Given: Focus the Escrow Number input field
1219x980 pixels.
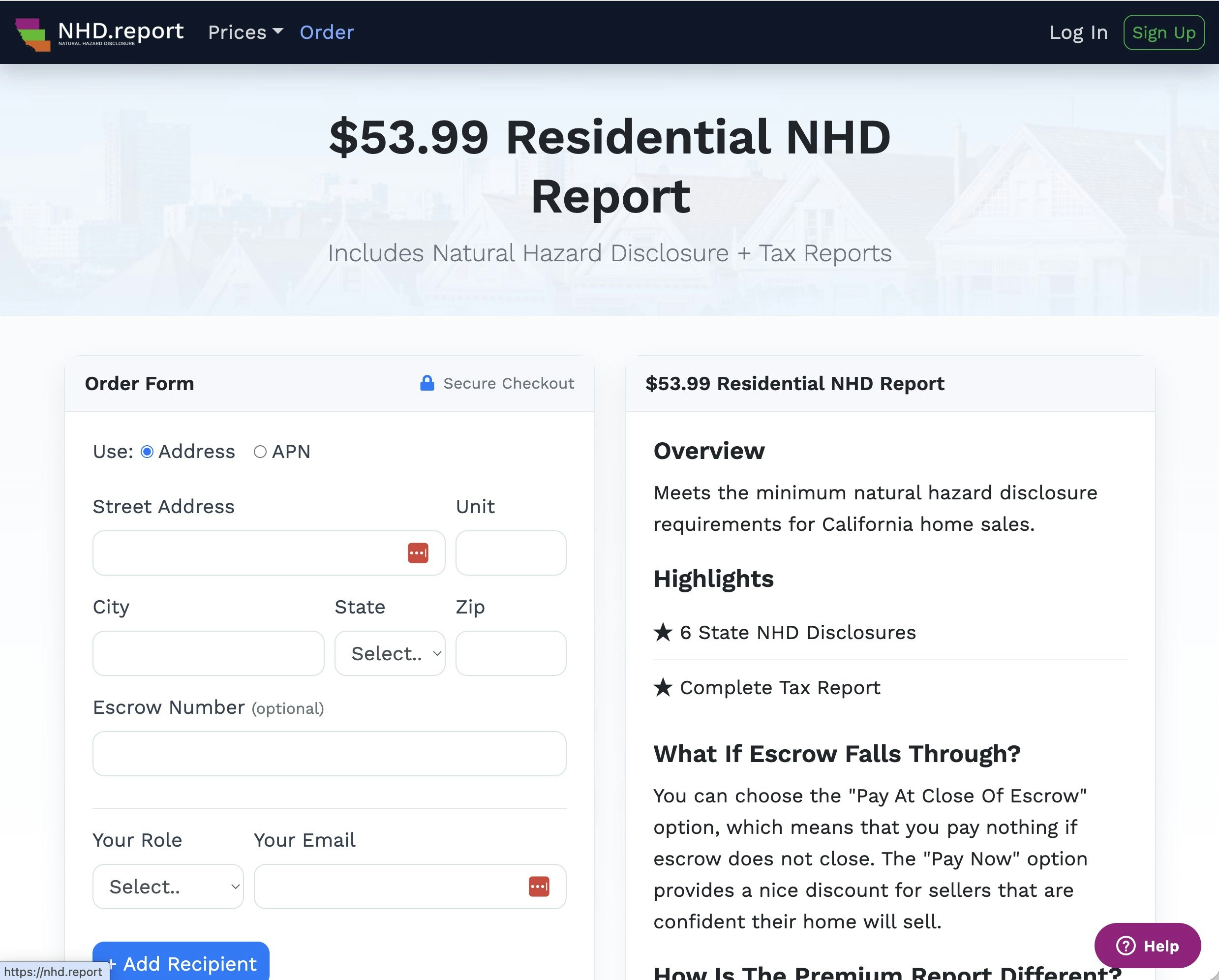Looking at the screenshot, I should point(329,753).
